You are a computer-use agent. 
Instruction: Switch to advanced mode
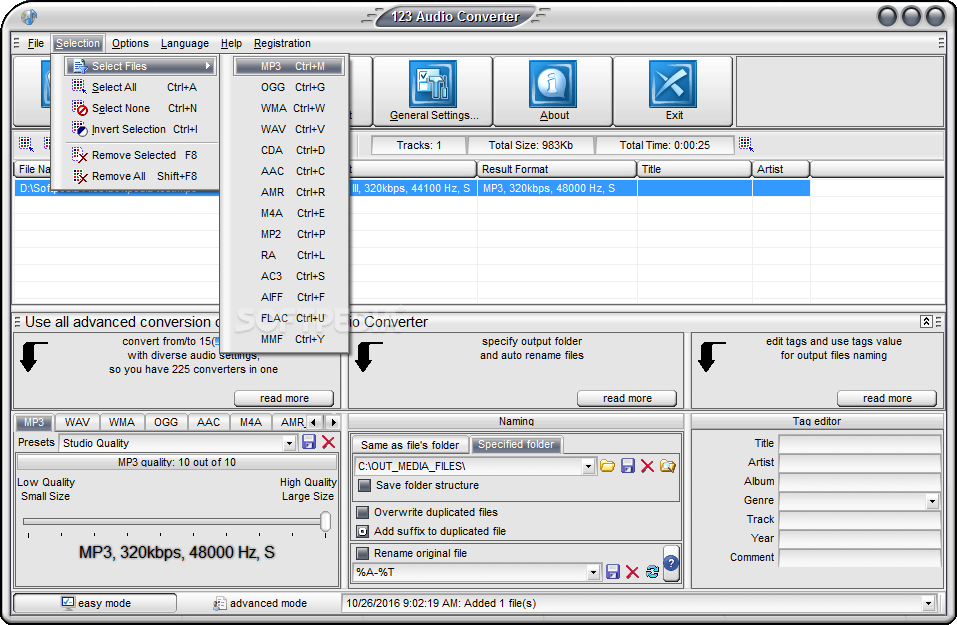coord(259,603)
